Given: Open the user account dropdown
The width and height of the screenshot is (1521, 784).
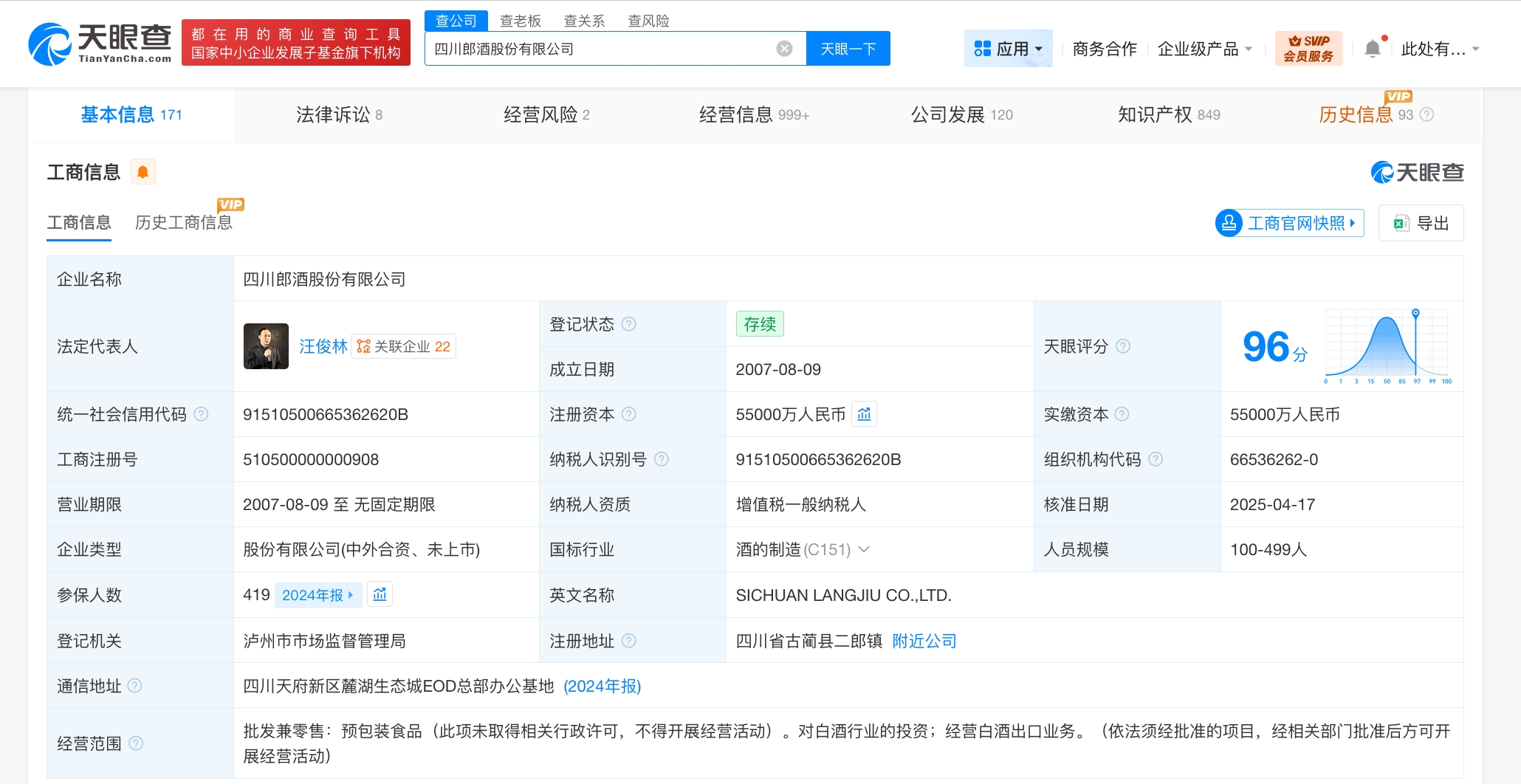Looking at the screenshot, I should pyautogui.click(x=1440, y=49).
